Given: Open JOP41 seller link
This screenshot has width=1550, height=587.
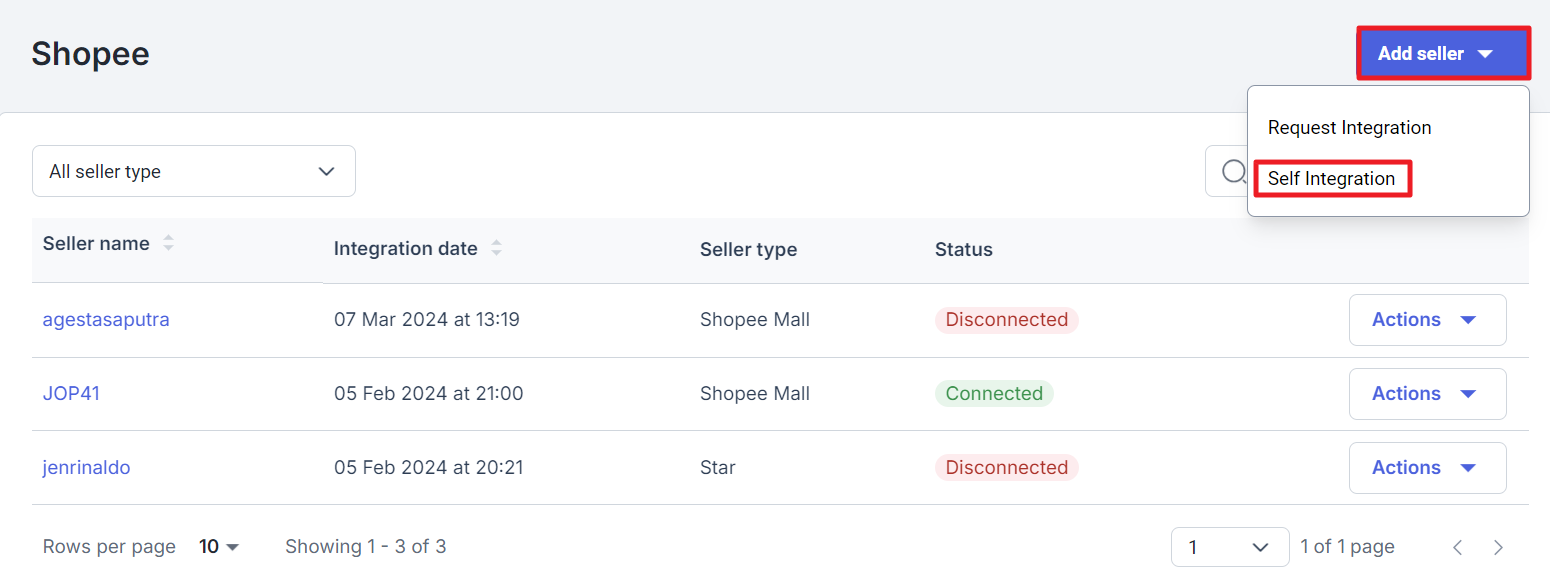Looking at the screenshot, I should coord(71,394).
